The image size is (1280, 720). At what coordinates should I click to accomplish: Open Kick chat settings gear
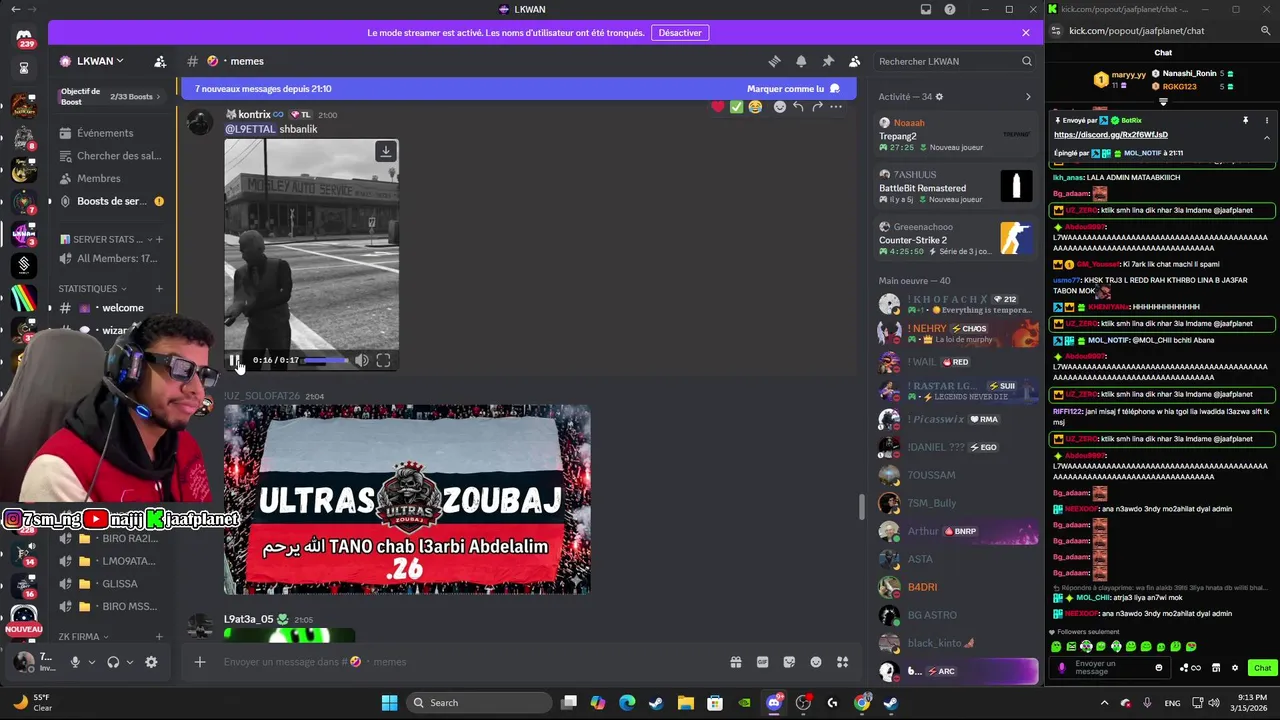[1235, 668]
